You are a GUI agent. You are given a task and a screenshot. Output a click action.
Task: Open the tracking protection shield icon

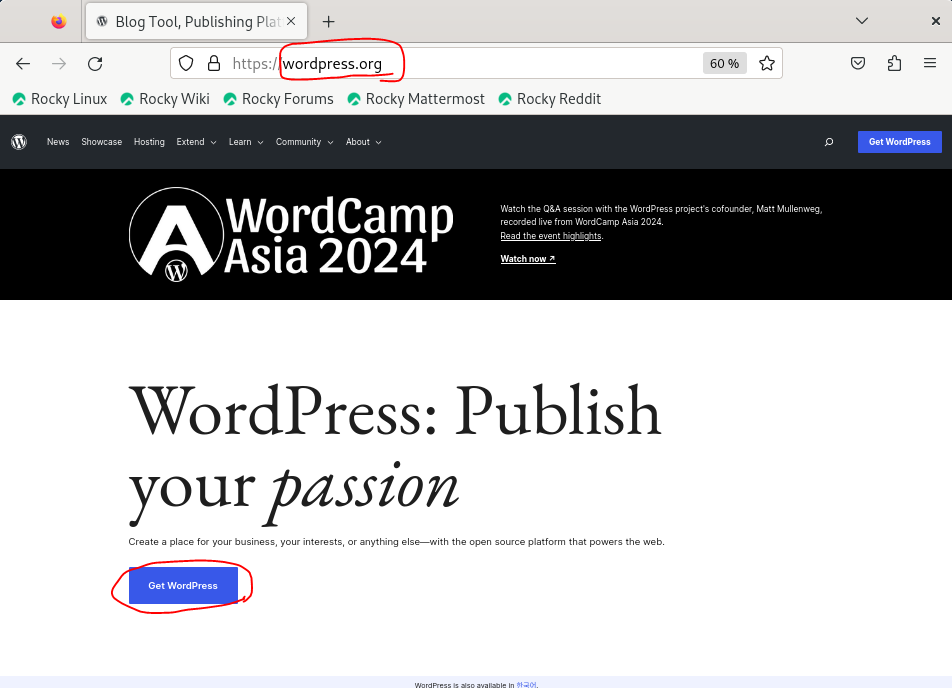click(x=186, y=63)
